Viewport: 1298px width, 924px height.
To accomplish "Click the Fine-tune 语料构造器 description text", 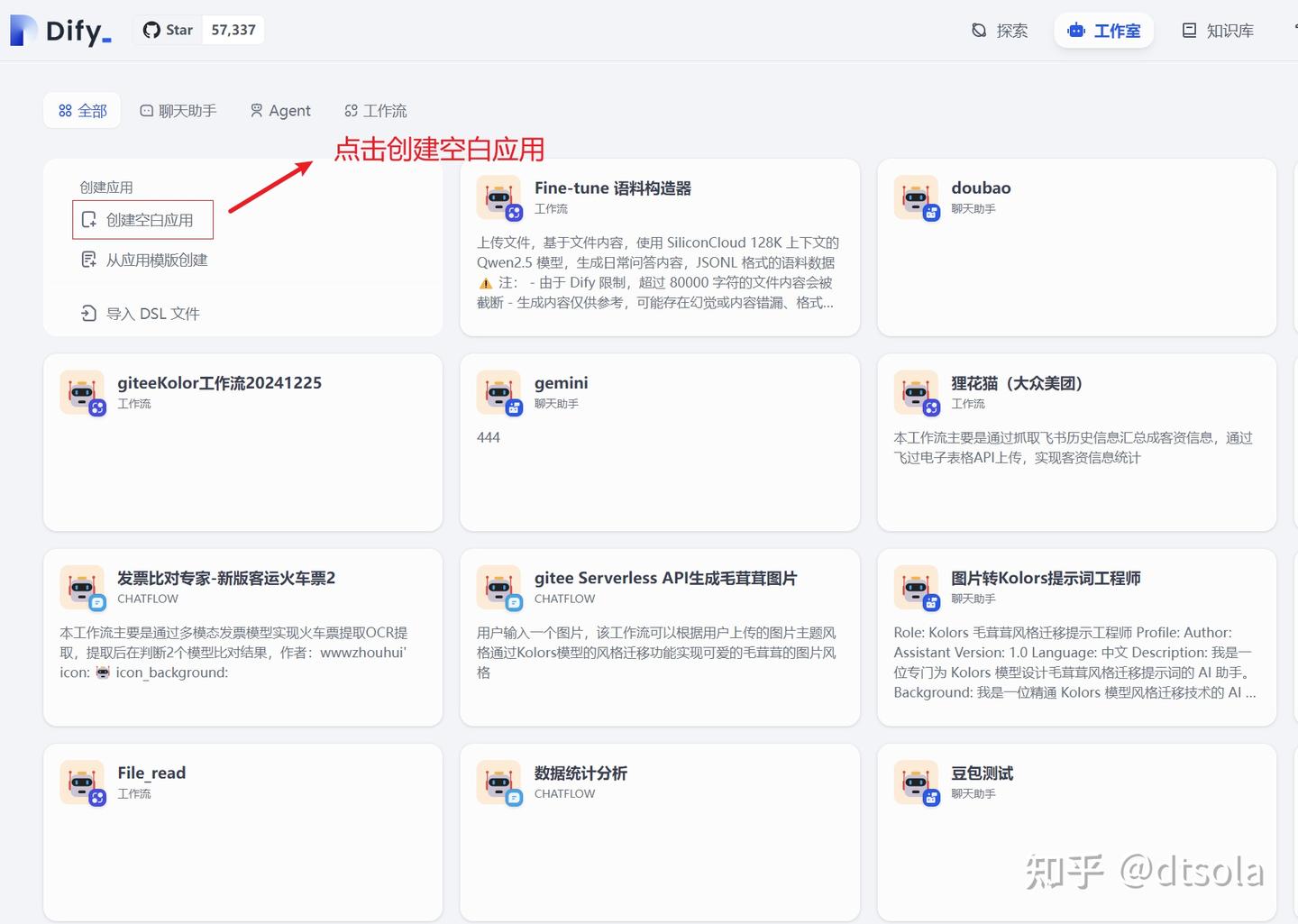I will [x=658, y=272].
